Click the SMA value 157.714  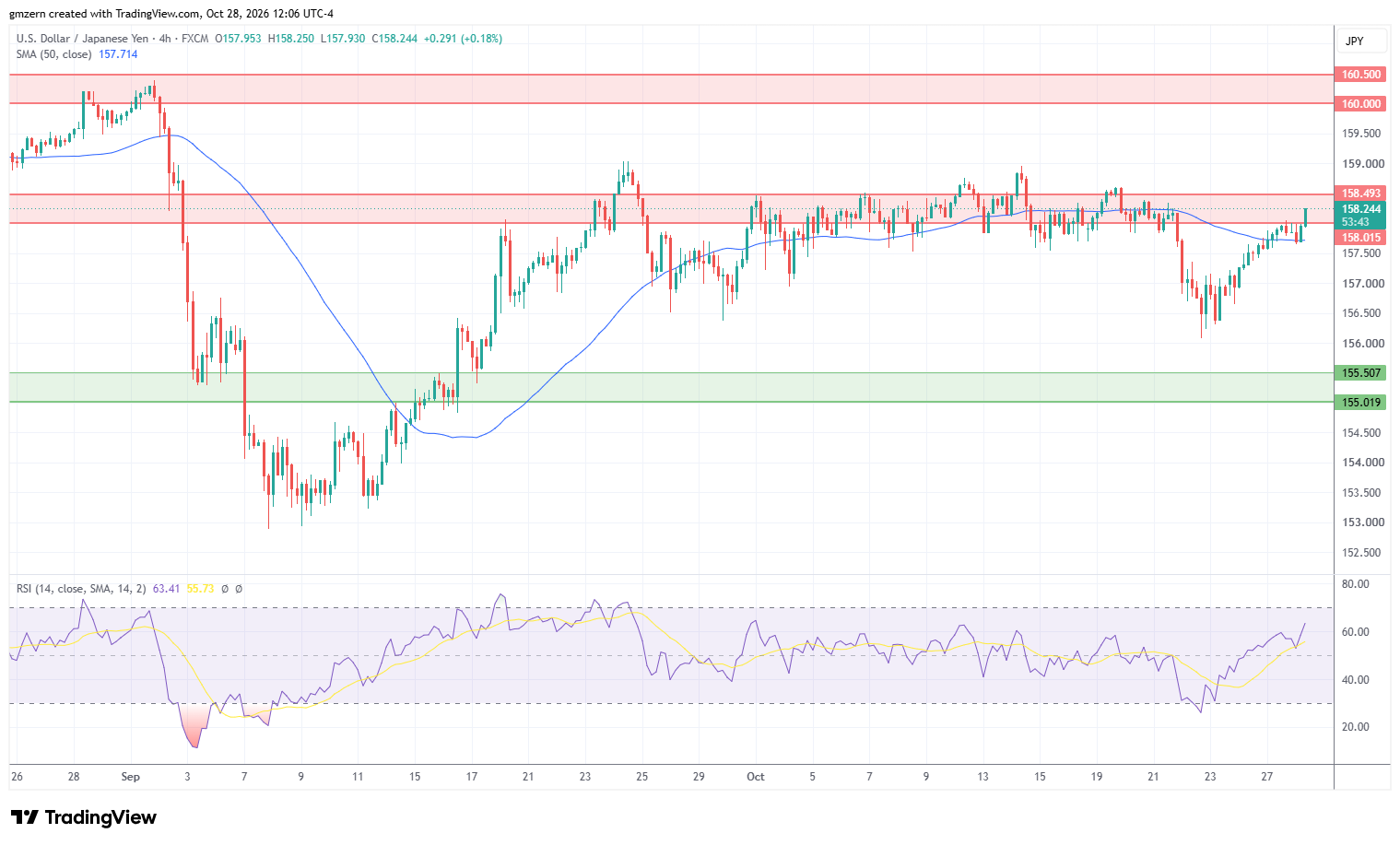(118, 54)
